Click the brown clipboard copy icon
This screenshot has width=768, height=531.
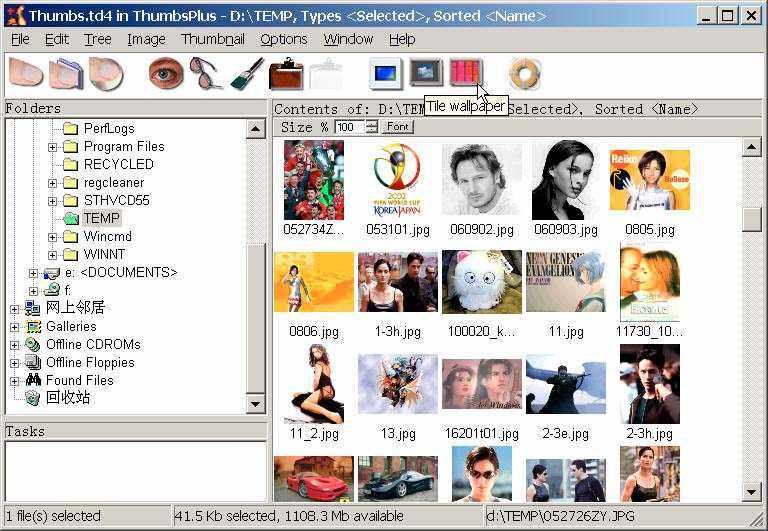tap(286, 73)
